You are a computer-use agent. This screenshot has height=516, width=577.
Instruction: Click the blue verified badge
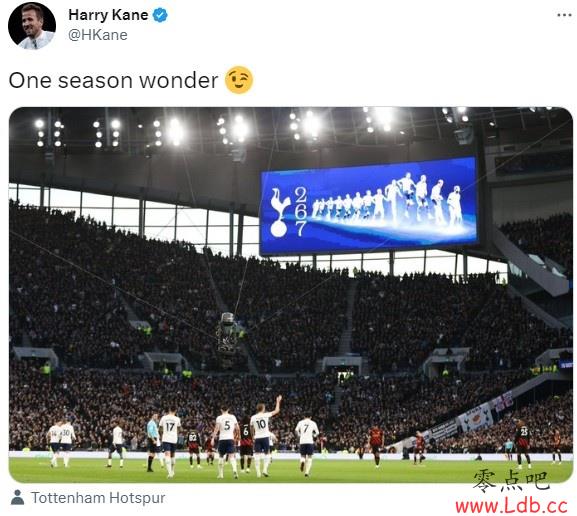[x=160, y=15]
